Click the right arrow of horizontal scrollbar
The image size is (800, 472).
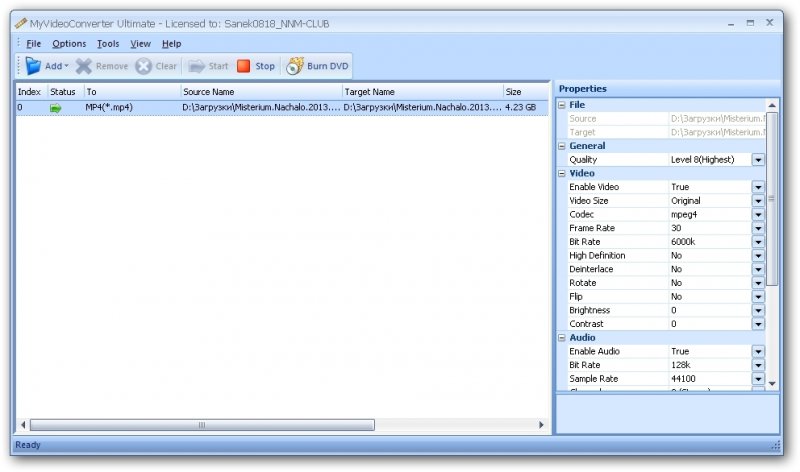(541, 425)
